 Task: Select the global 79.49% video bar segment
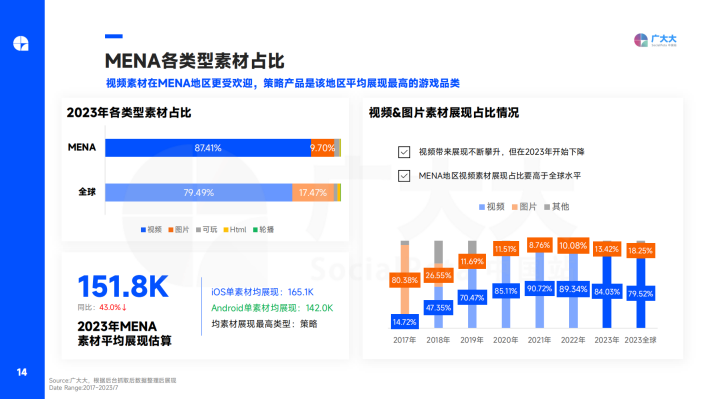199,192
